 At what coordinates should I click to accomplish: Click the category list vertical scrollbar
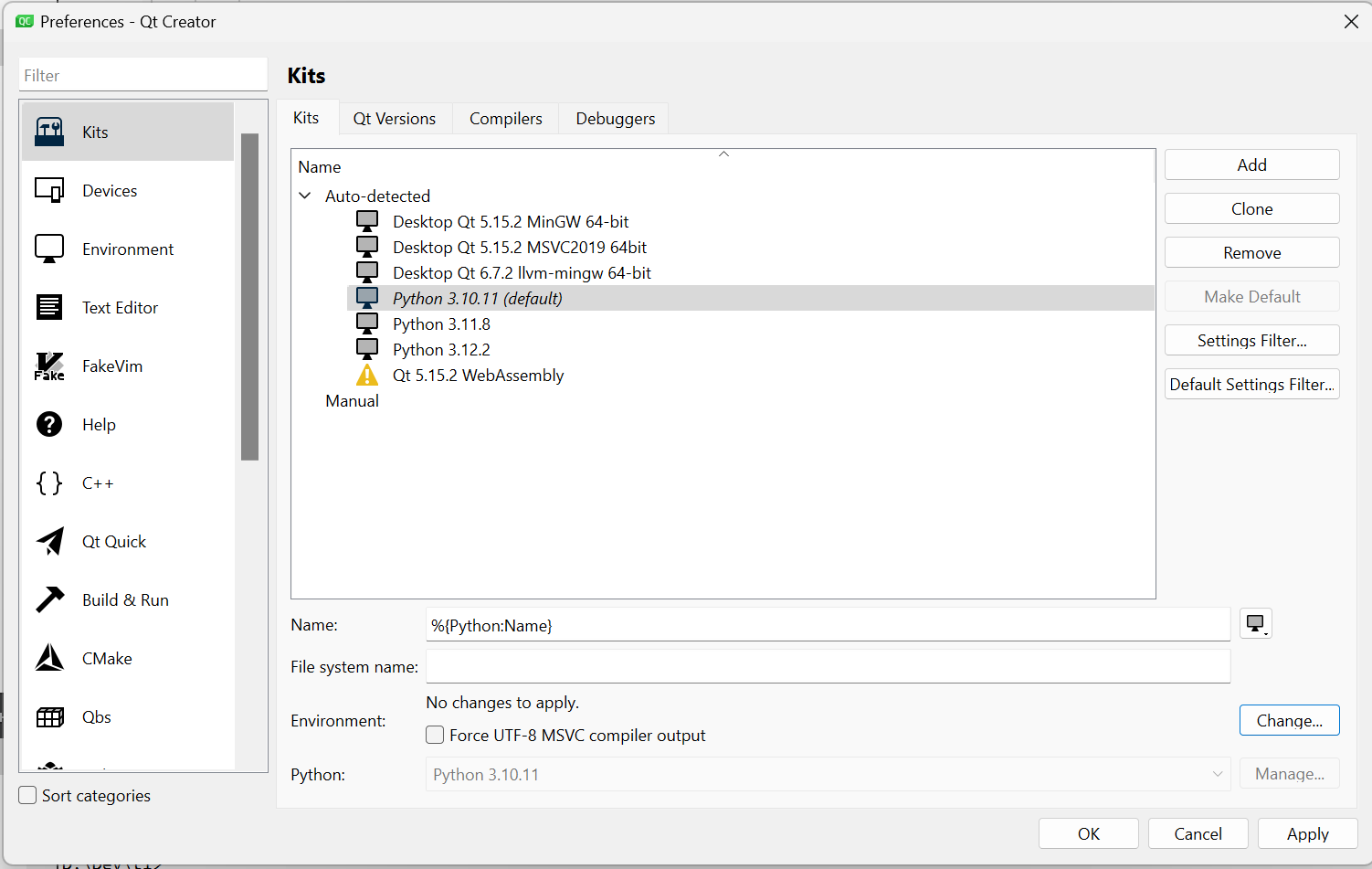click(x=249, y=297)
